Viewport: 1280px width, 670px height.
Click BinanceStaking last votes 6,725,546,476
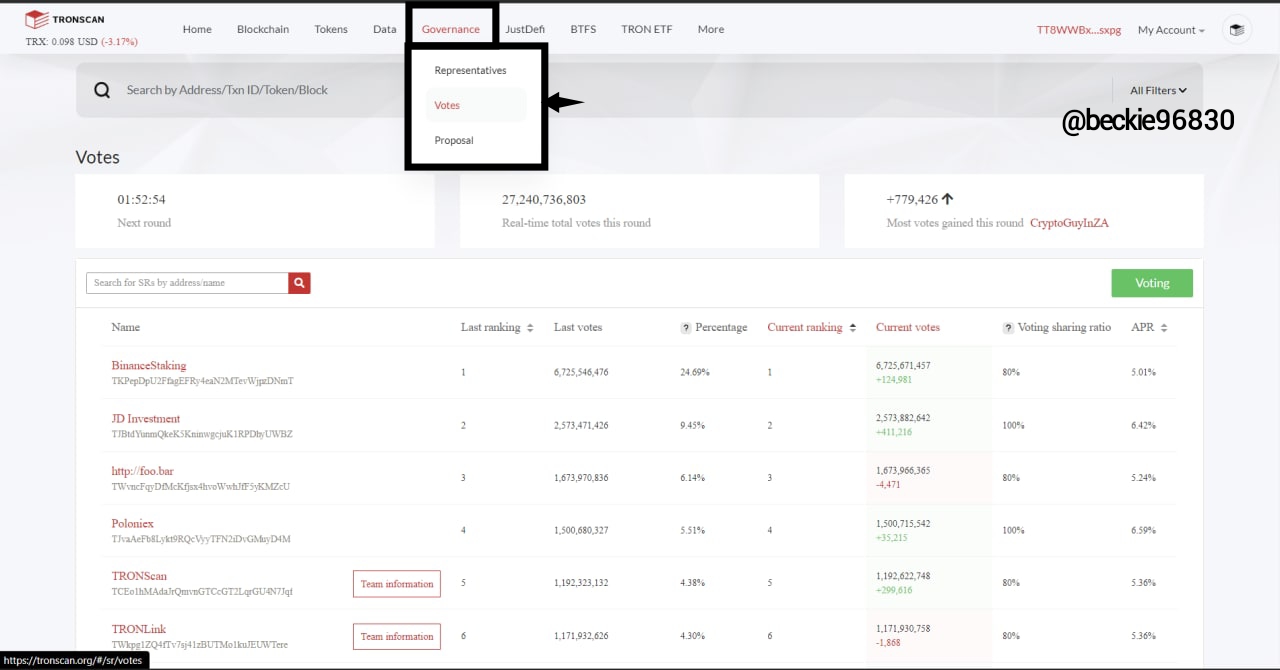pyautogui.click(x=581, y=372)
